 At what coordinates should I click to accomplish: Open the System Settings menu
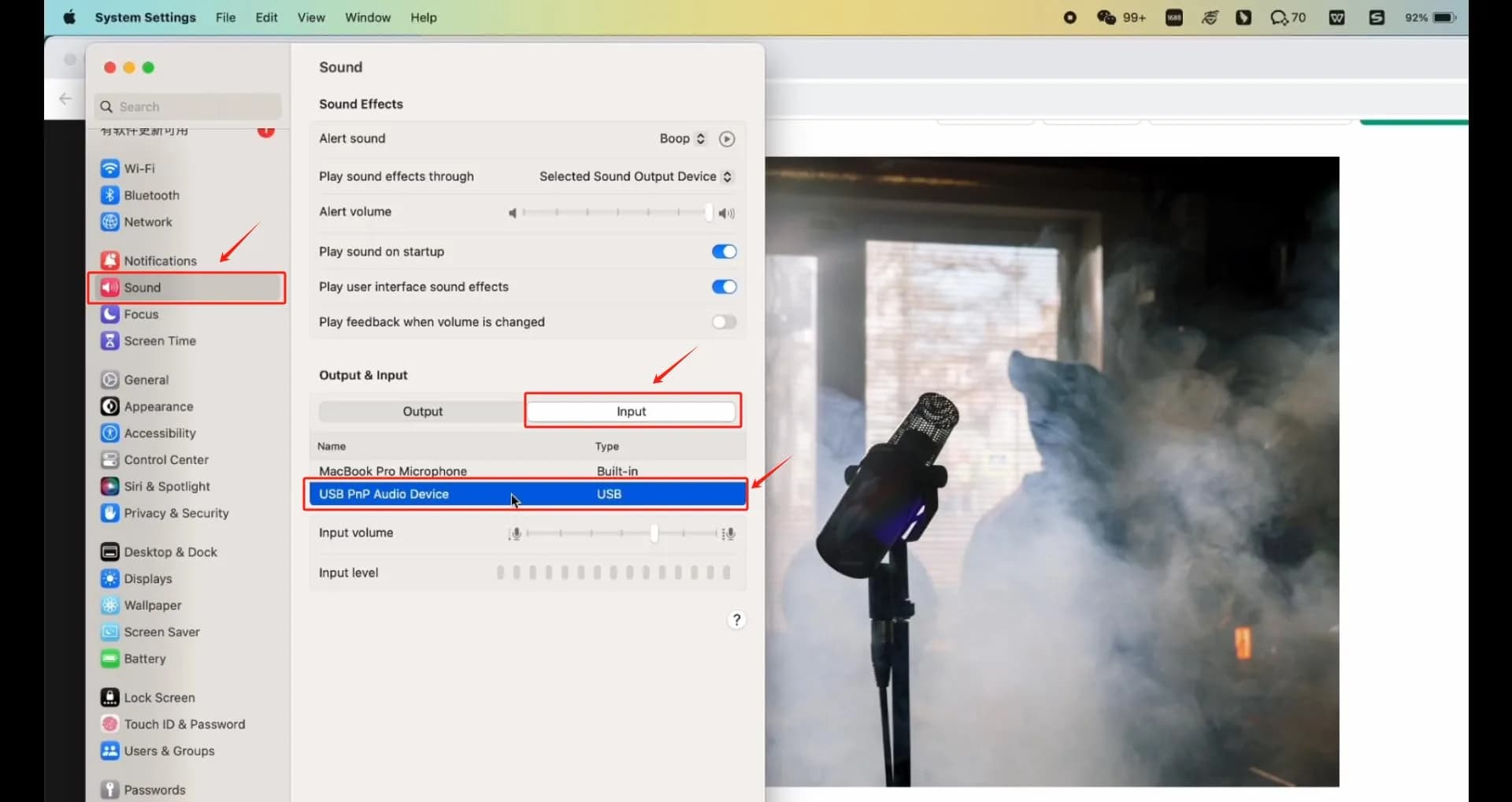pos(146,17)
